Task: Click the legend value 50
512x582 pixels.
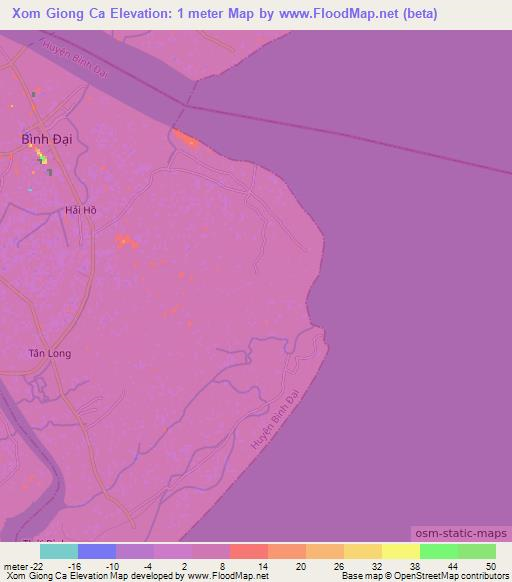Action: [x=491, y=566]
